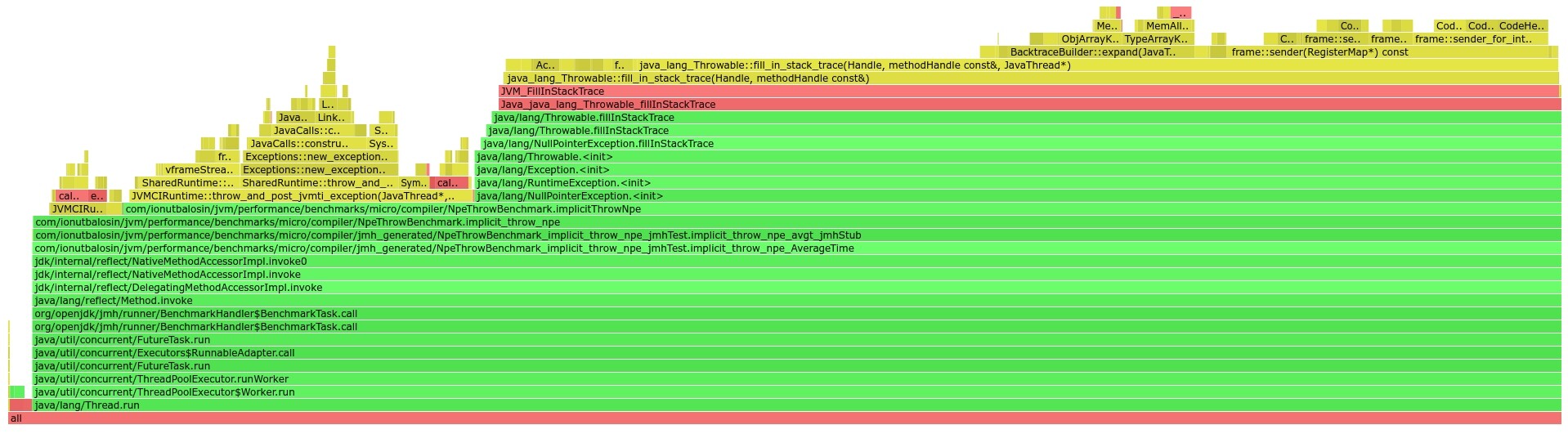Zoom into ThreadPoolExecutor$Worker.run frame
1568x434 pixels.
(796, 392)
